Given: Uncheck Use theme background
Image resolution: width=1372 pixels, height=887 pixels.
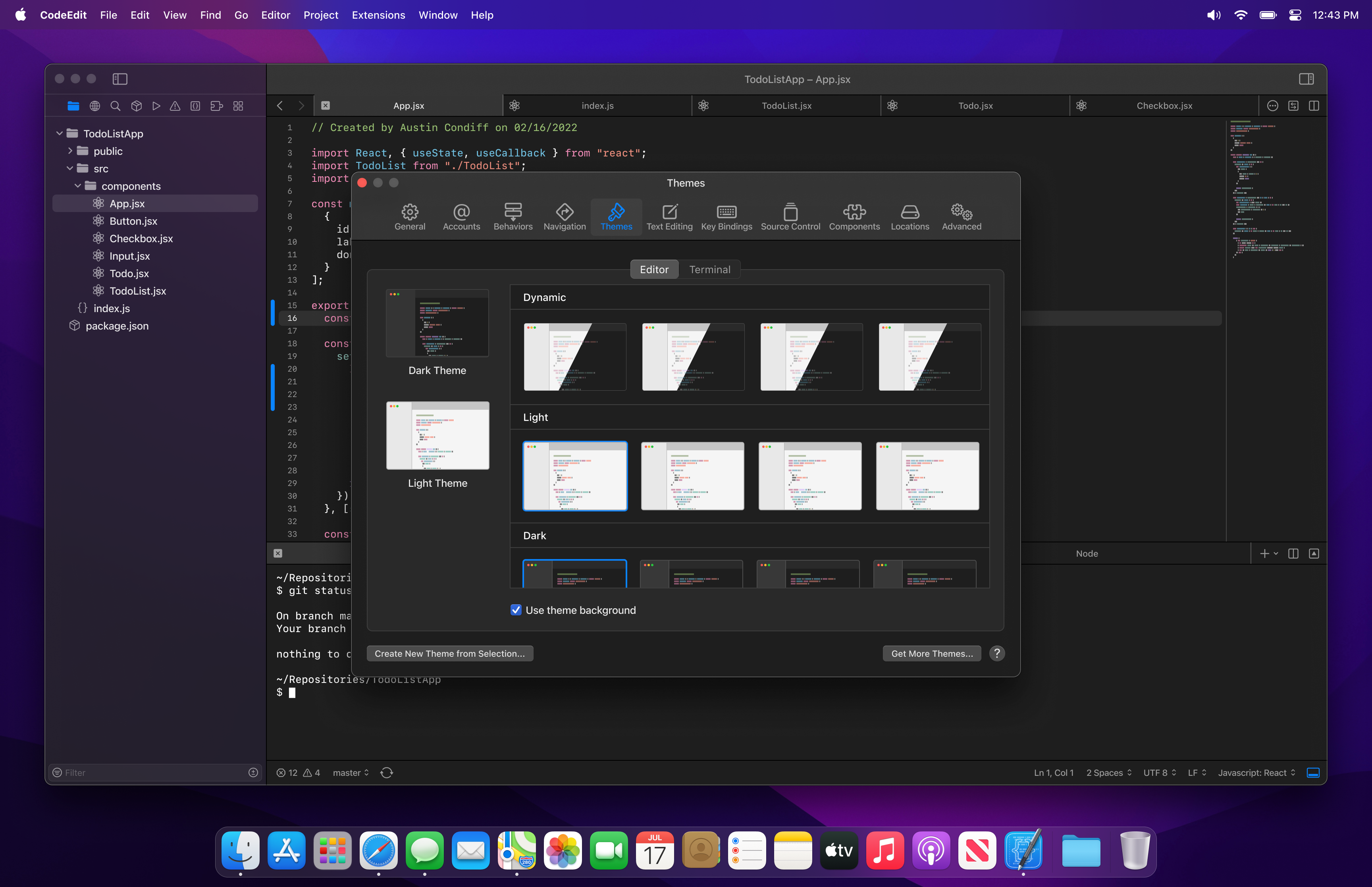Looking at the screenshot, I should pyautogui.click(x=515, y=609).
